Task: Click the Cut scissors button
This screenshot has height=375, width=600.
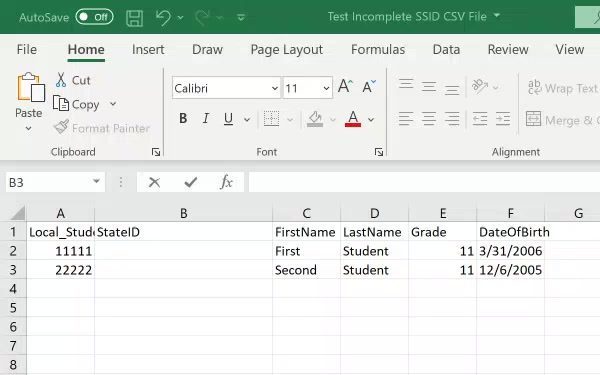Action: [73, 80]
